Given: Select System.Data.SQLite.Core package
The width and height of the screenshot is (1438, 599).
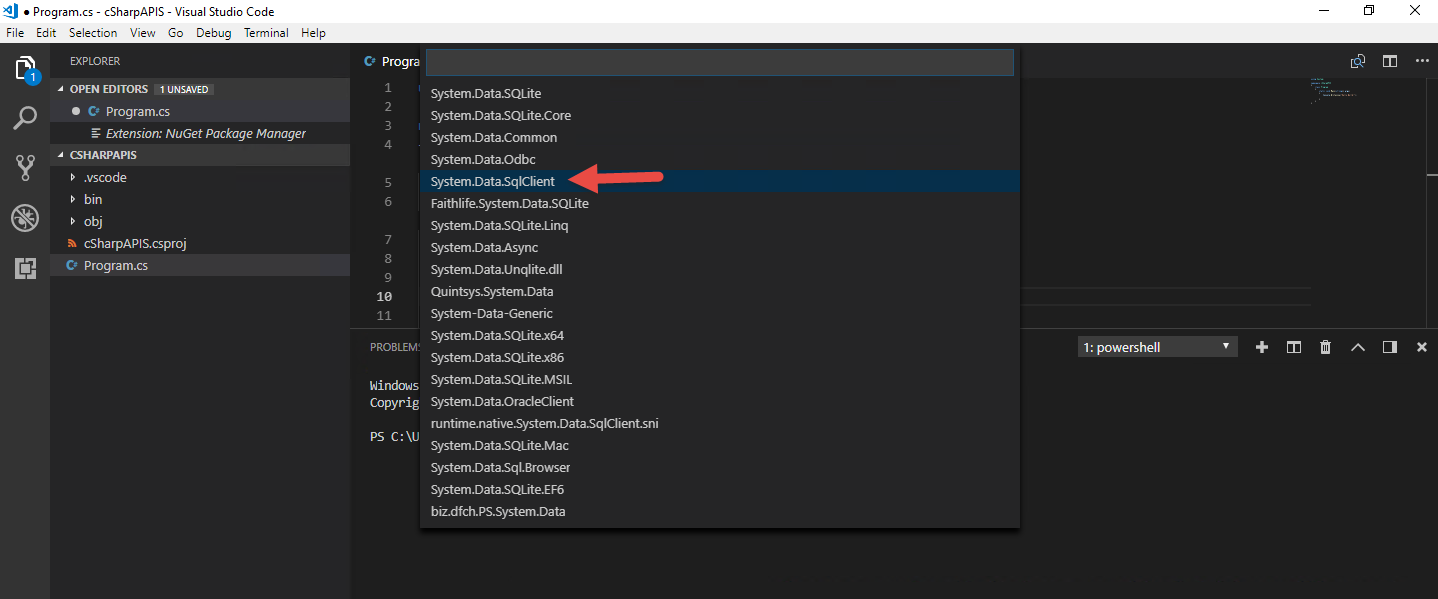Looking at the screenshot, I should (720, 115).
